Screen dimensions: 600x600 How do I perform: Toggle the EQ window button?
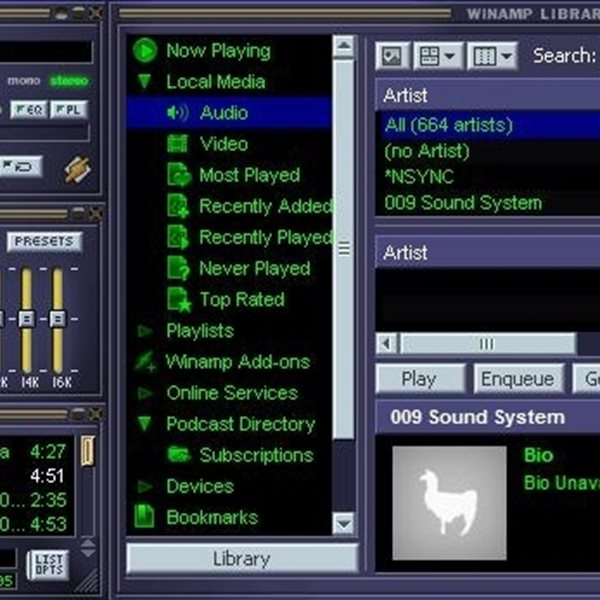pyautogui.click(x=29, y=110)
